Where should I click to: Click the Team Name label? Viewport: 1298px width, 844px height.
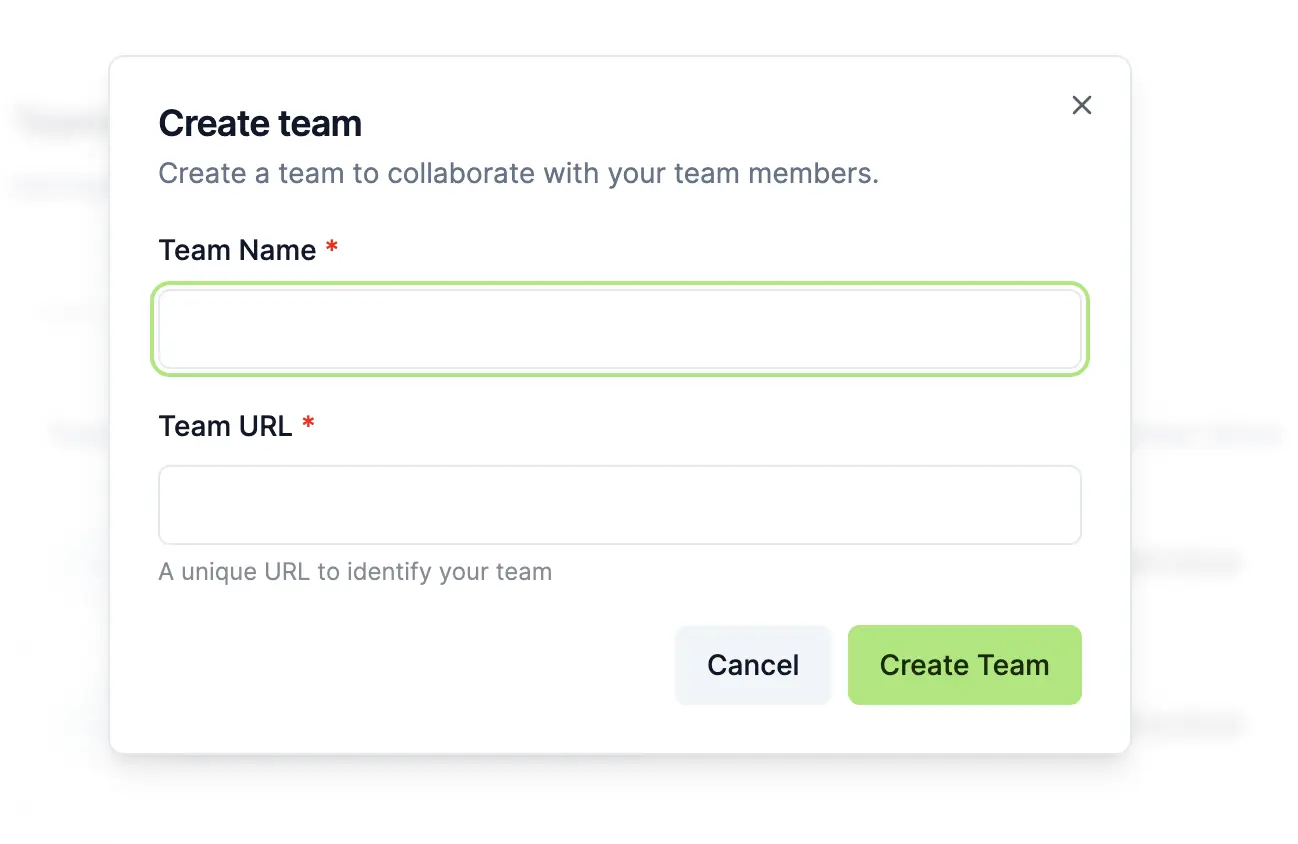[x=237, y=250]
